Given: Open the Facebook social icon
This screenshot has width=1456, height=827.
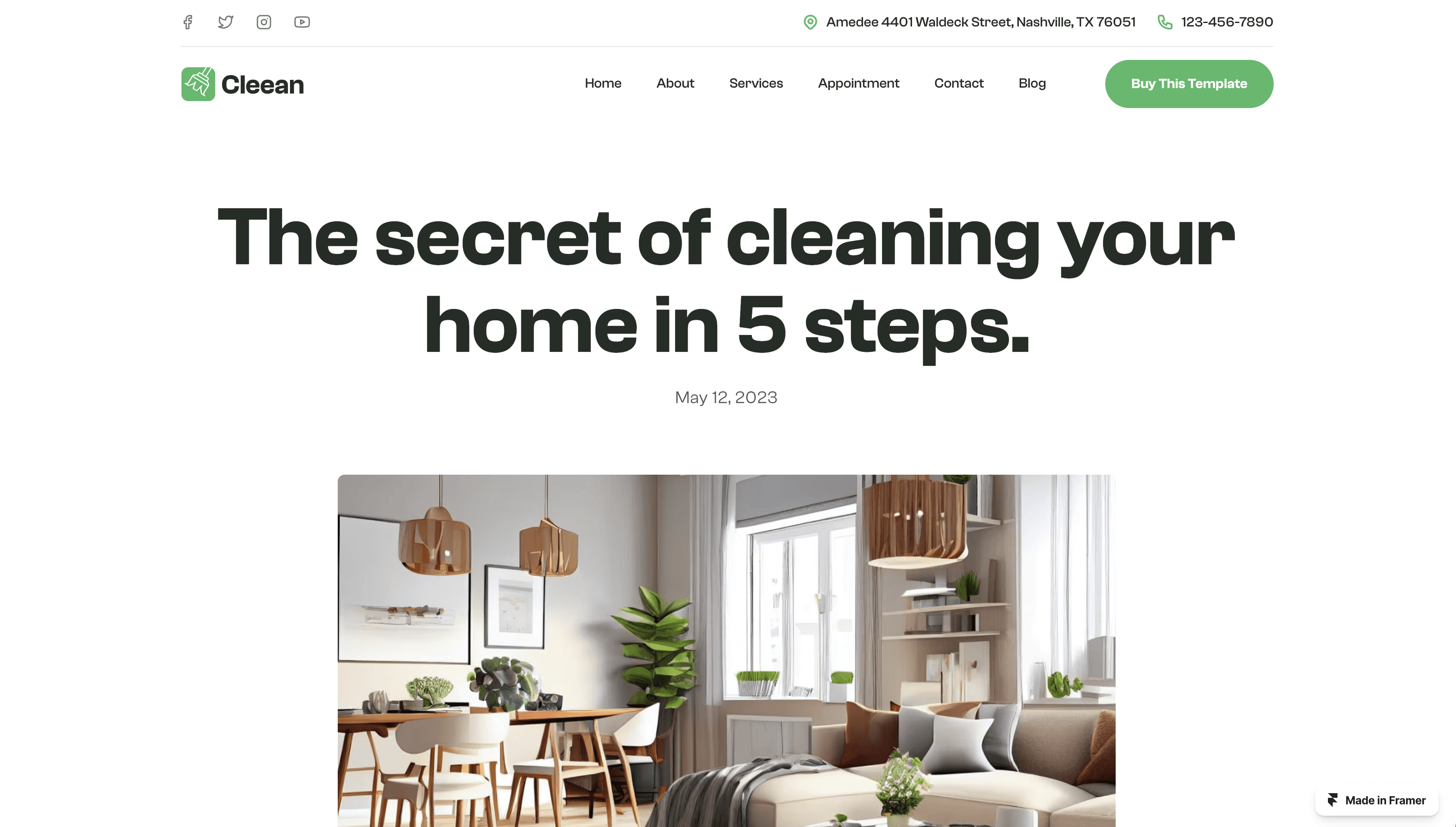Looking at the screenshot, I should click(x=188, y=22).
